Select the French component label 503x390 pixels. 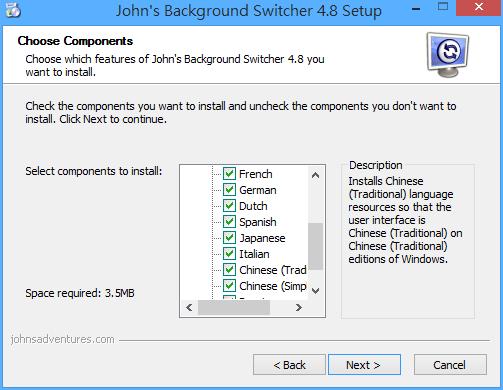coord(256,174)
